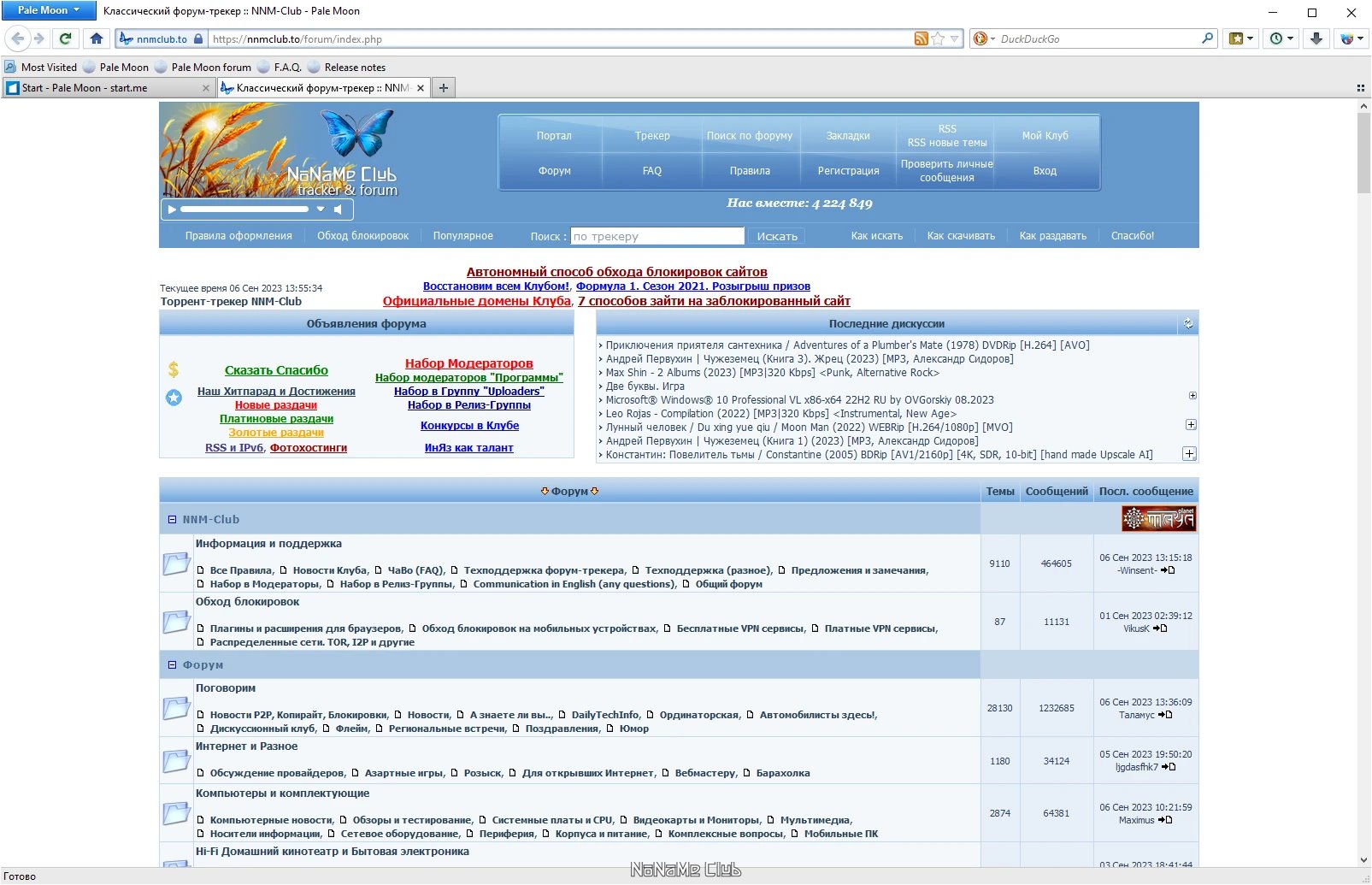Refresh the Последние дискуссии panel
The image size is (1372, 885).
tap(1188, 323)
